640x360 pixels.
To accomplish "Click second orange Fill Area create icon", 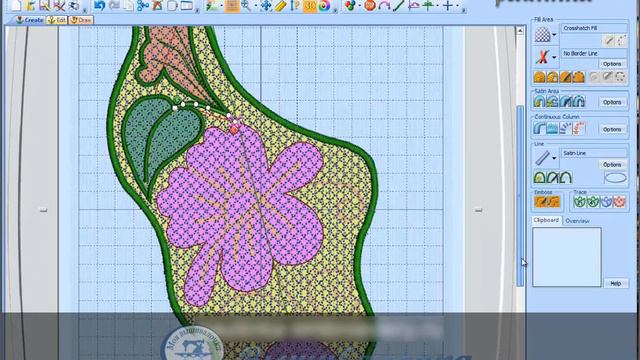I will (x=552, y=77).
